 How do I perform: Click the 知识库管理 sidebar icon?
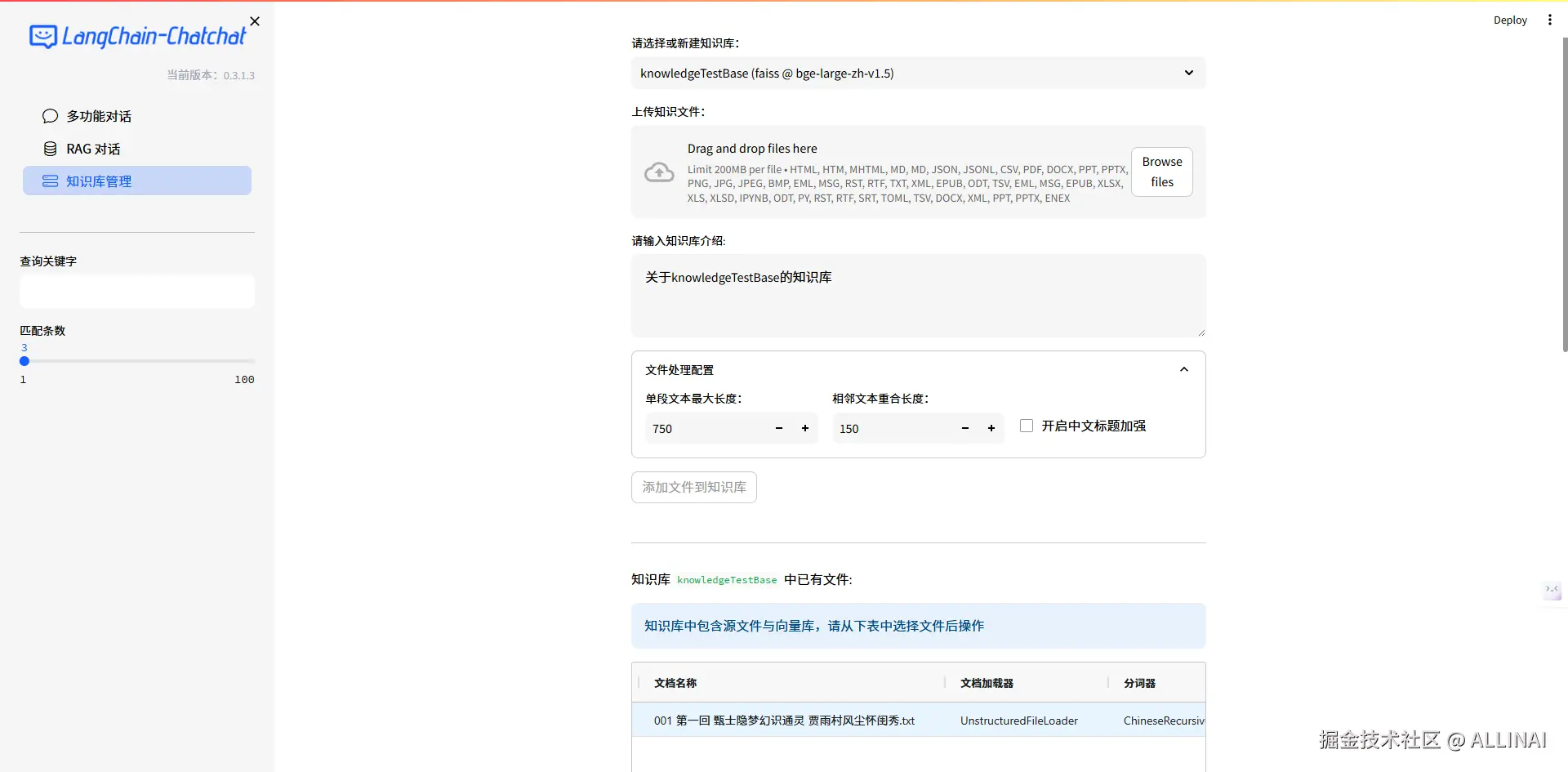coord(50,181)
